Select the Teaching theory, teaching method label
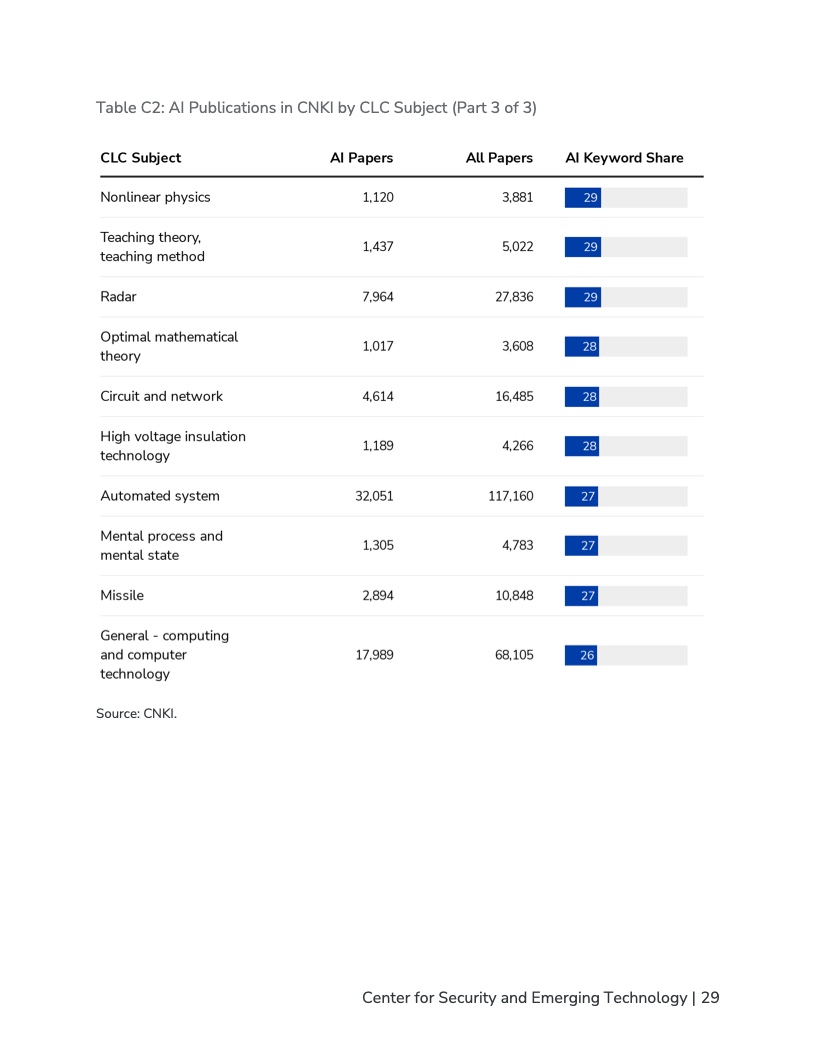 pyautogui.click(x=153, y=247)
